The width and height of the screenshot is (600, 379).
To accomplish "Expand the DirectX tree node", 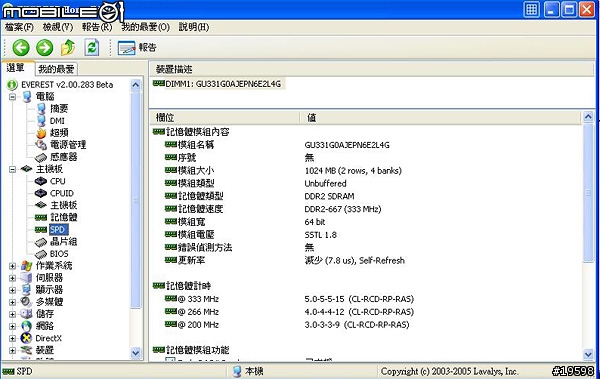I will (12, 338).
